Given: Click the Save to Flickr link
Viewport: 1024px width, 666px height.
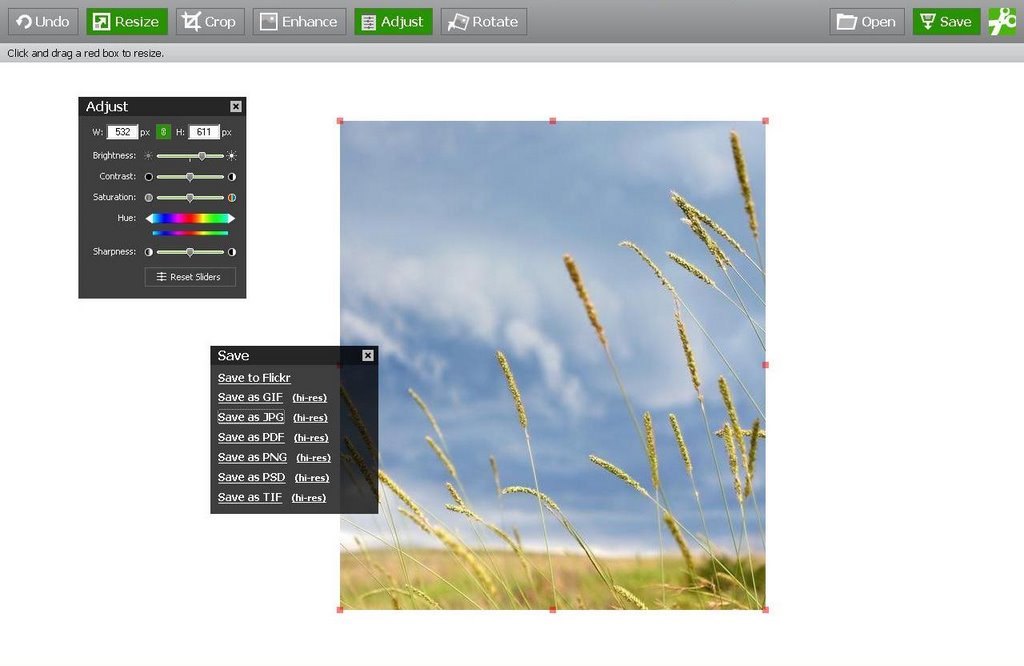Looking at the screenshot, I should pos(254,377).
